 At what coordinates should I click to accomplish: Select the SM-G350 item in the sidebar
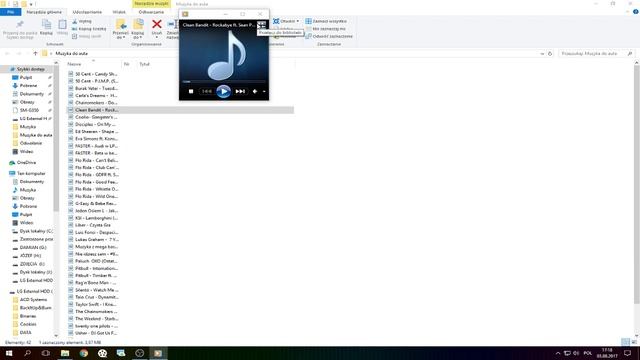29,110
